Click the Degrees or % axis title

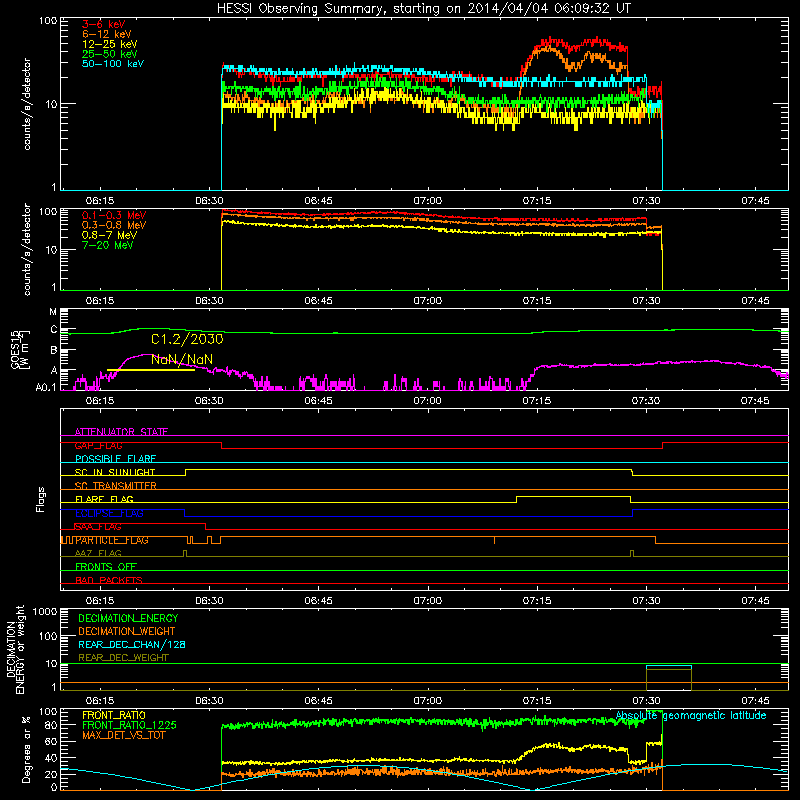(x=26, y=749)
